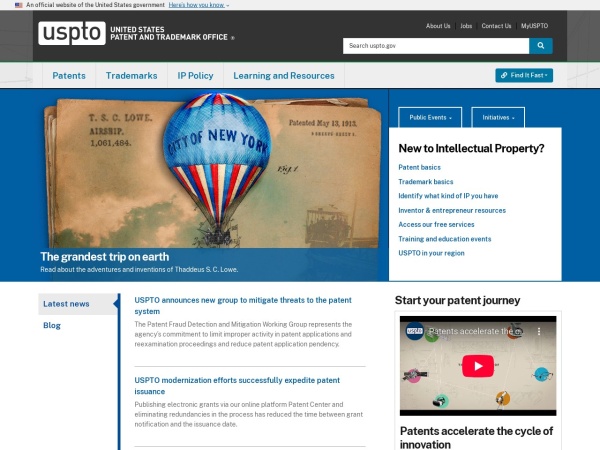This screenshot has width=600, height=450.
Task: Expand the Public Events dropdown tab
Action: pos(430,117)
